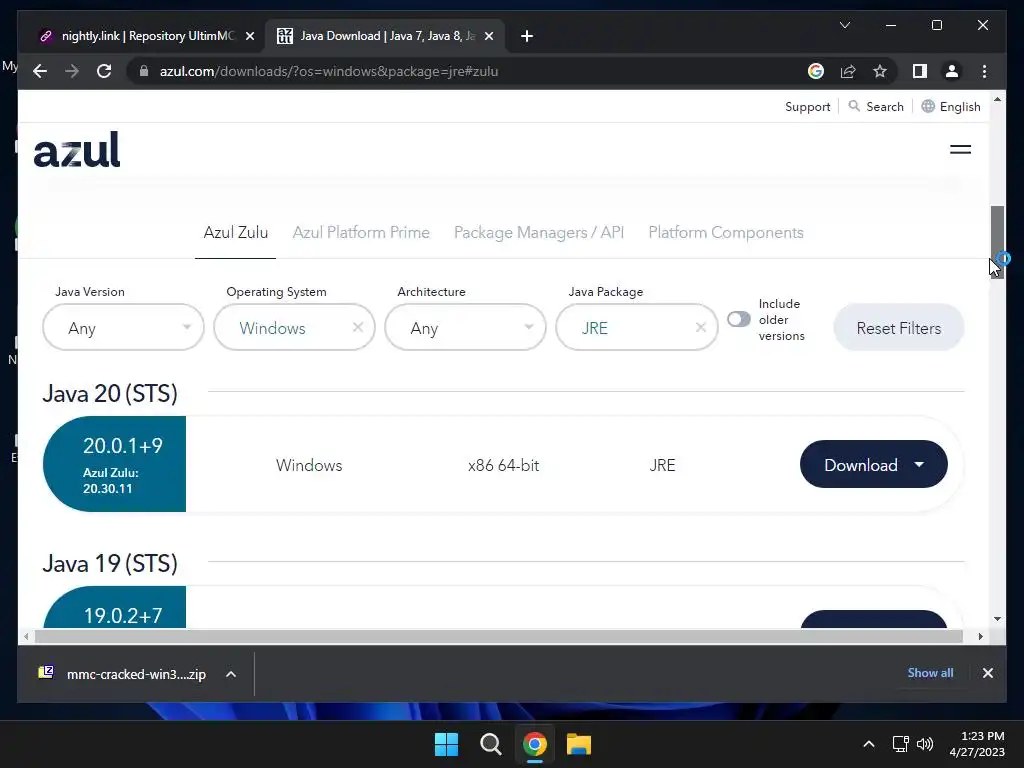Click the browser forward arrow
This screenshot has height=768, width=1024.
click(72, 71)
